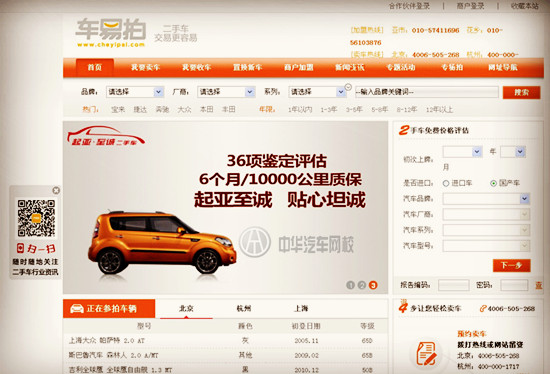This screenshot has width=550, height=374.
Task: Click the 合作伙伴登录 link
Action: tap(409, 6)
